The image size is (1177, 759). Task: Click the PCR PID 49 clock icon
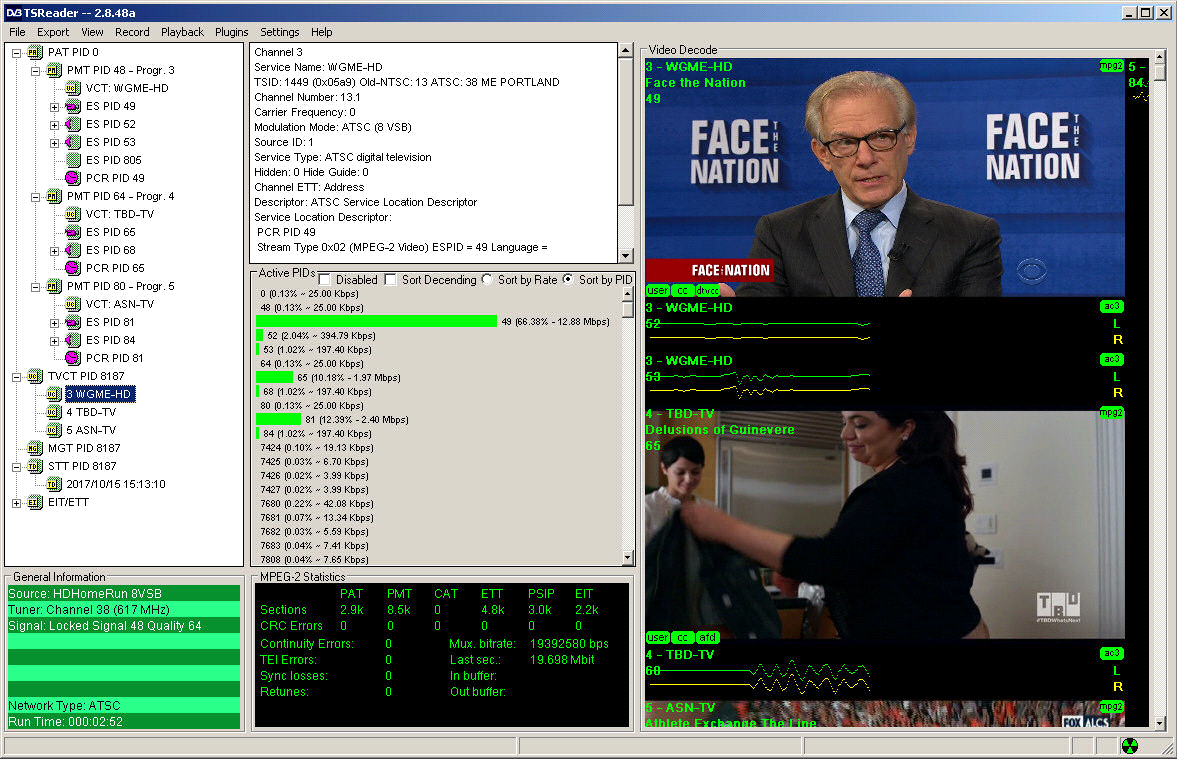click(72, 178)
